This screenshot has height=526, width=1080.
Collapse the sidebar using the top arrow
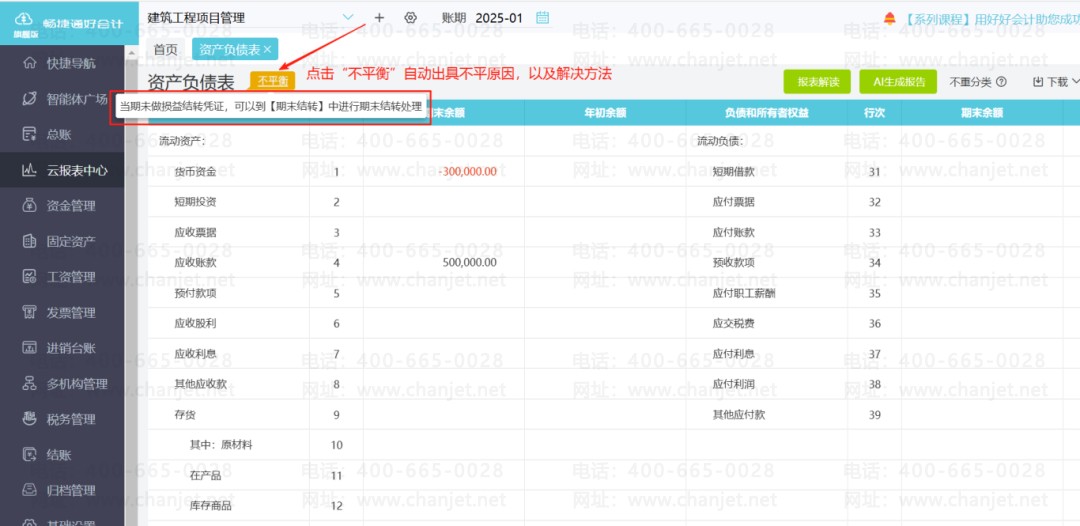pos(132,54)
